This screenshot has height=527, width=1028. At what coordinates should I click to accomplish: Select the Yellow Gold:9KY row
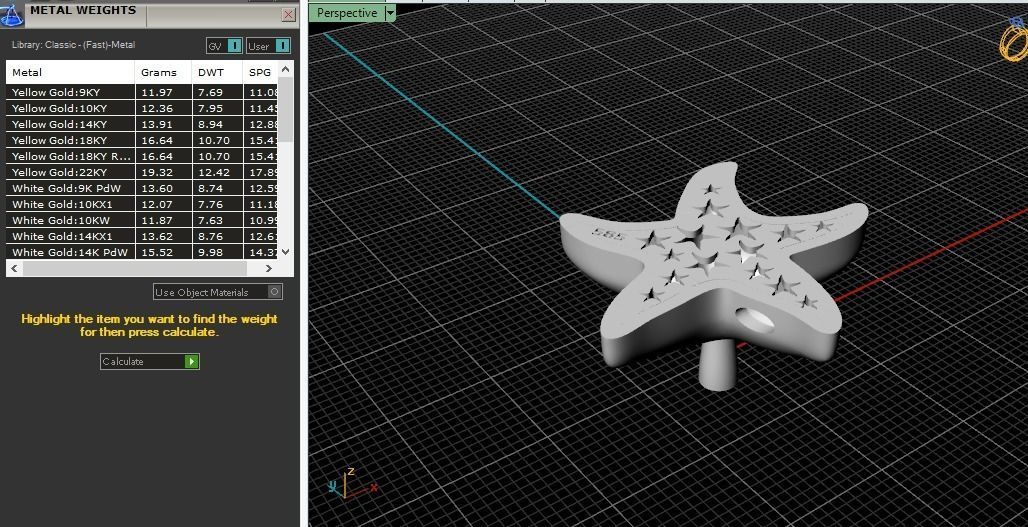(142, 92)
